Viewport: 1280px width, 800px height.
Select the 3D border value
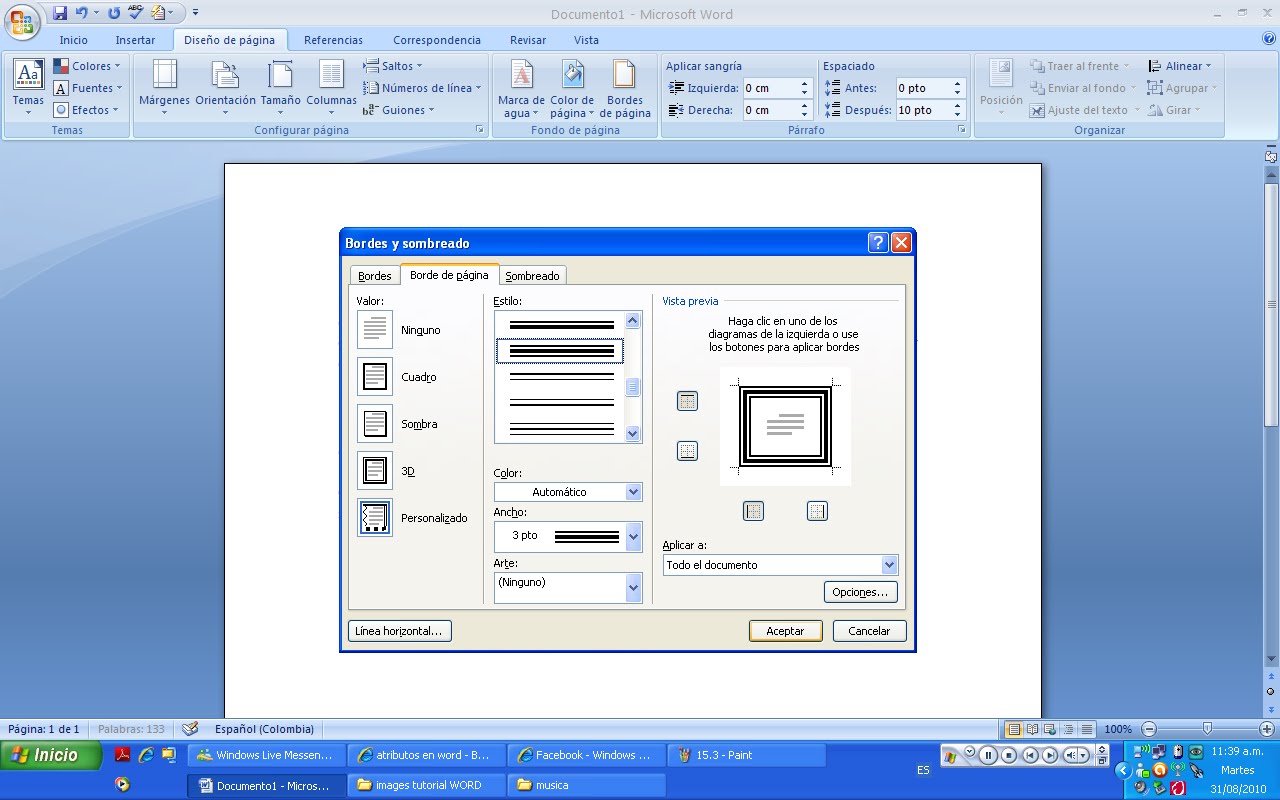click(374, 470)
